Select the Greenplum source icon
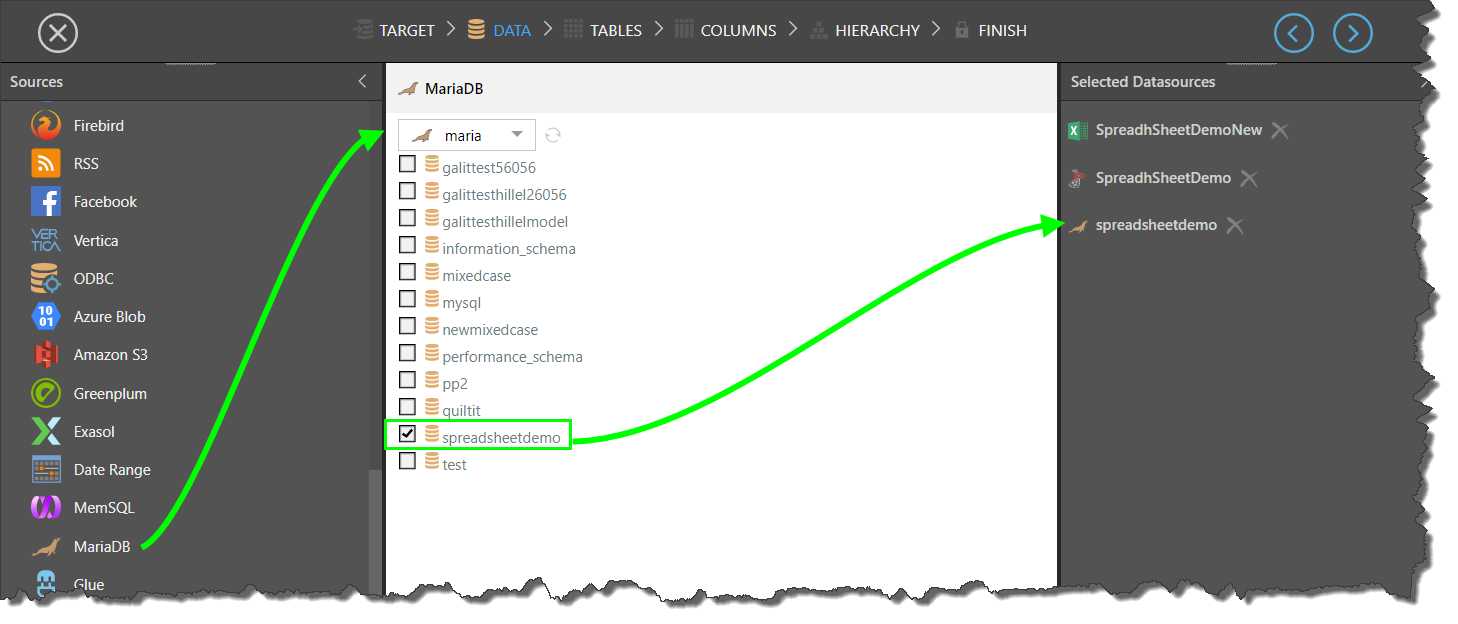This screenshot has height=624, width=1458. [x=46, y=393]
